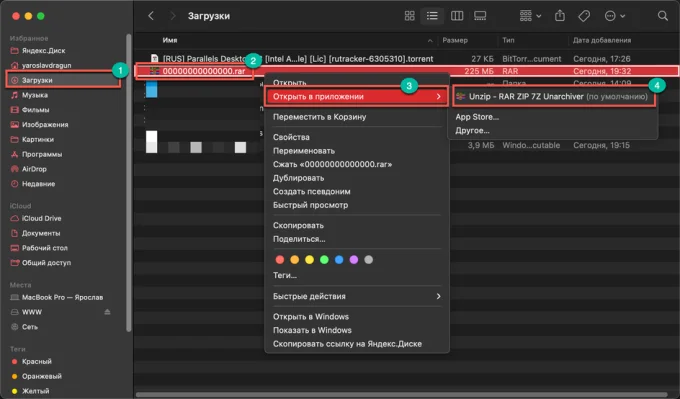Screen dimensions: 680x399
Task: Switch to list view
Action: pos(432,16)
